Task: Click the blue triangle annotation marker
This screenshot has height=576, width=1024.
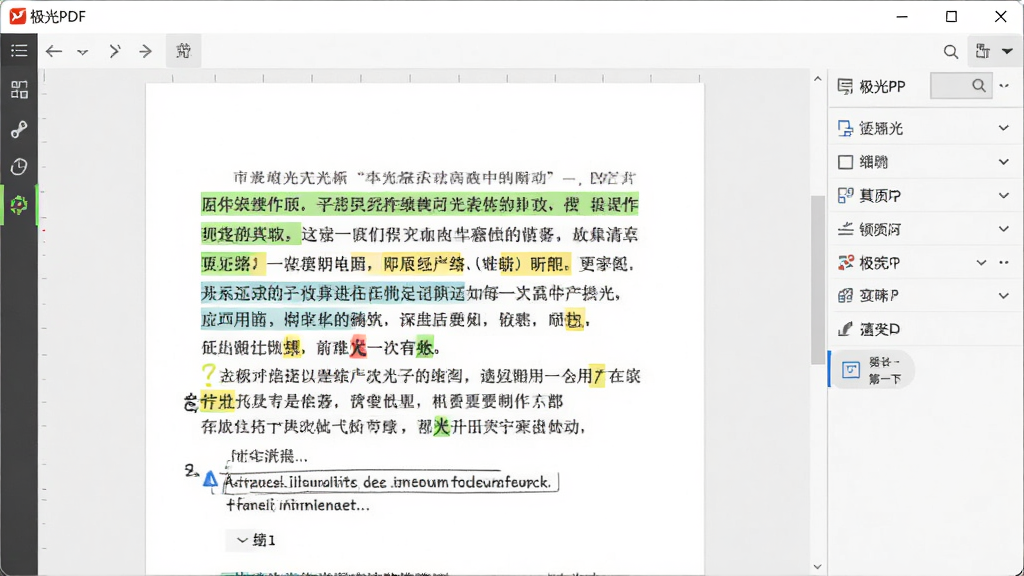Action: (x=210, y=479)
